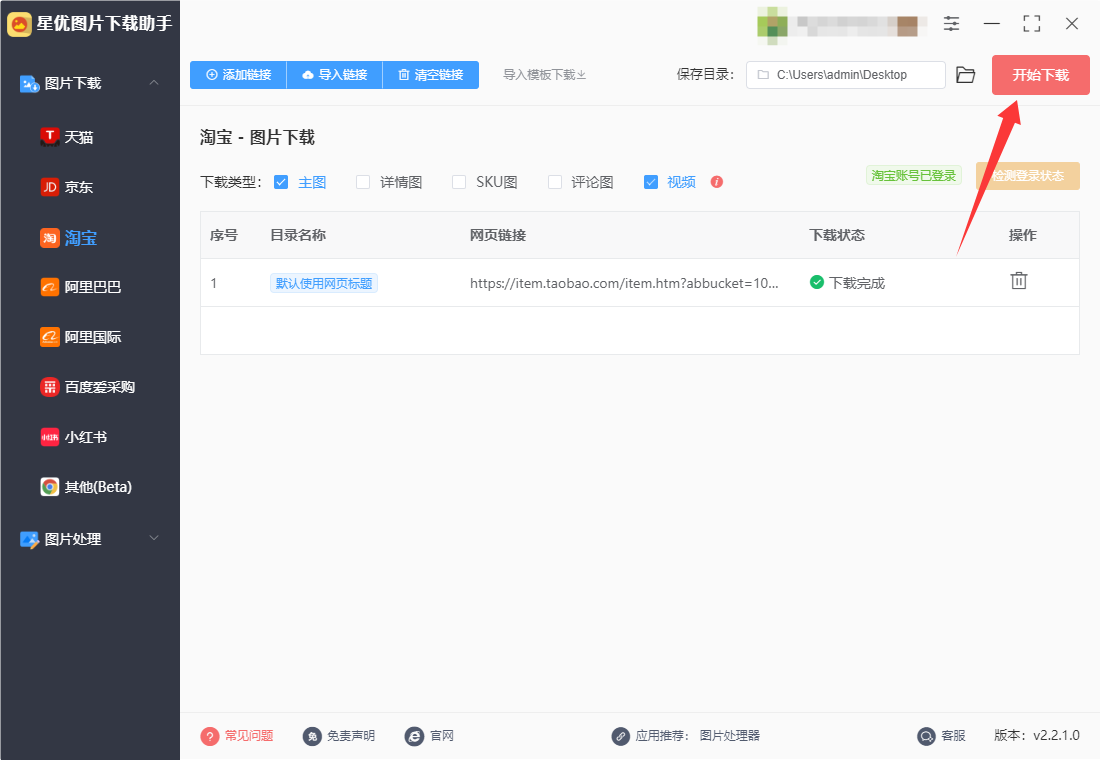
Task: Click the 图片处理 section icon
Action: (x=29, y=539)
